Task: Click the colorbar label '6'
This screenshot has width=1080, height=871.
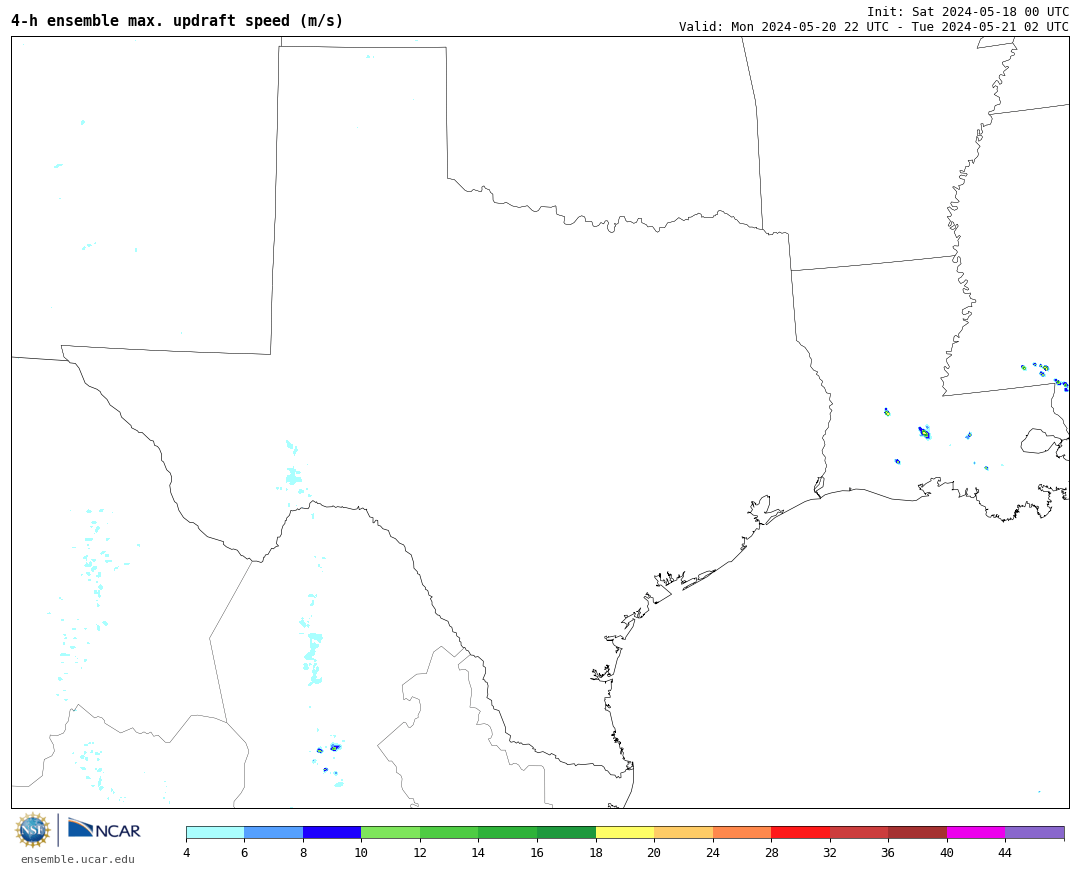Action: [245, 852]
